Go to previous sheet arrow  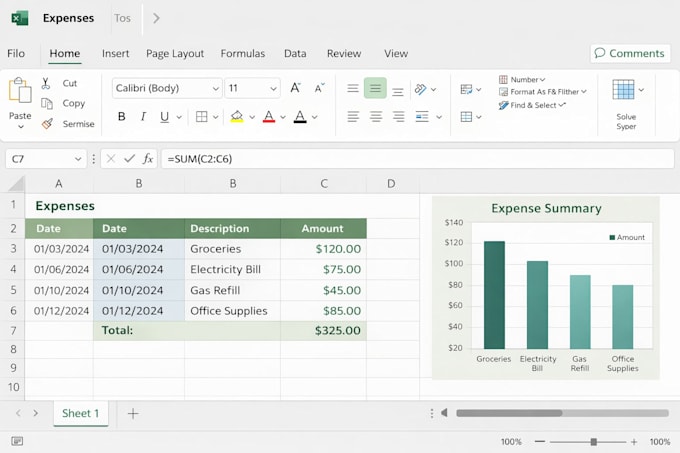tap(18, 413)
